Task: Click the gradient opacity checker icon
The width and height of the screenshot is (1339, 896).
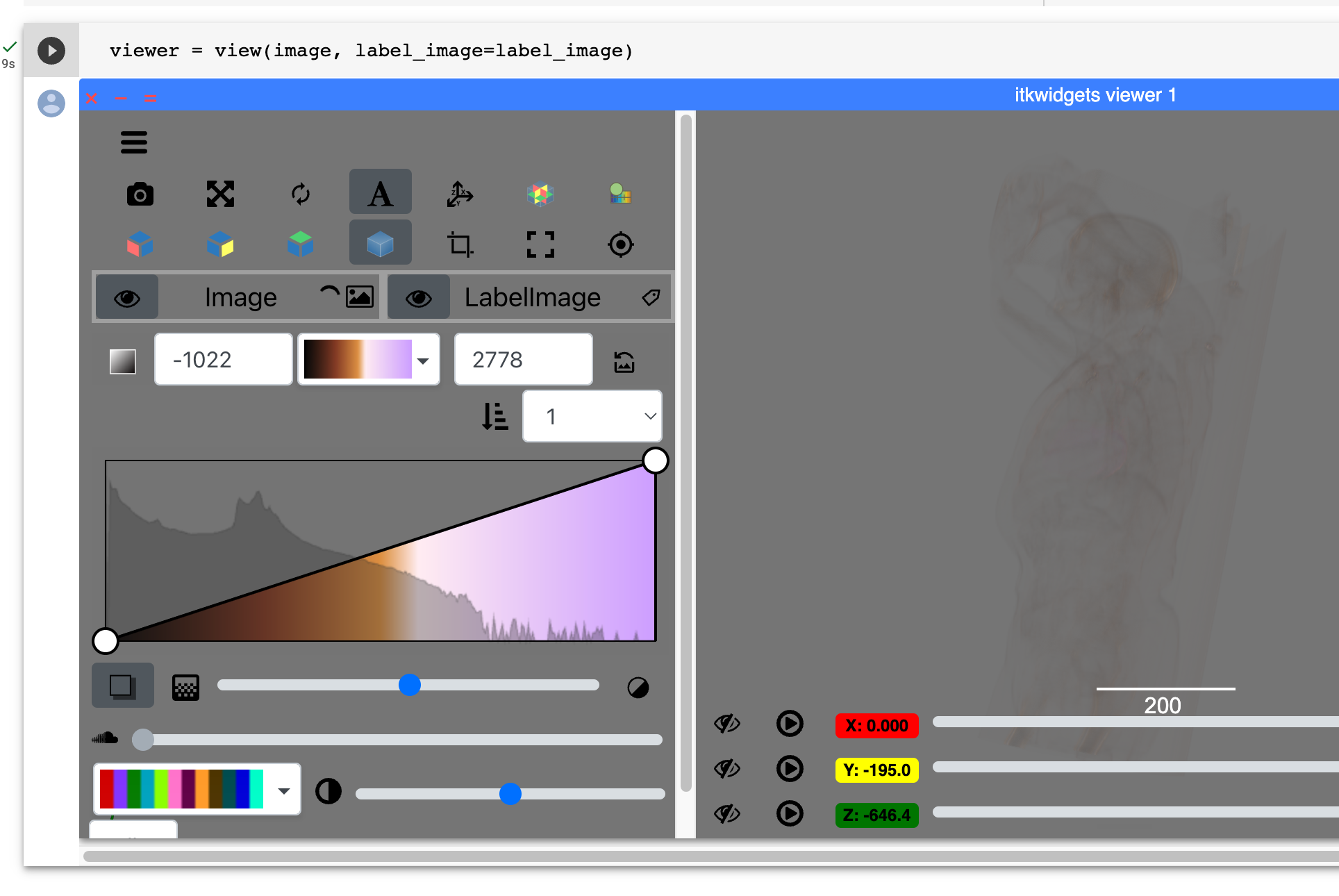Action: [185, 687]
